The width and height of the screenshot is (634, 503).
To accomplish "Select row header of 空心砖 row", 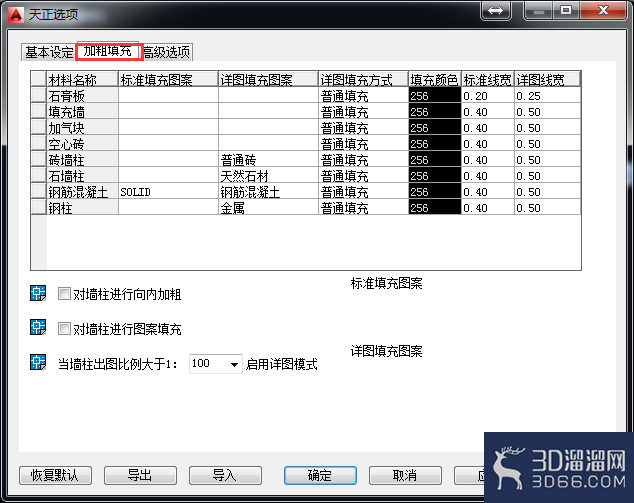I will pyautogui.click(x=39, y=144).
